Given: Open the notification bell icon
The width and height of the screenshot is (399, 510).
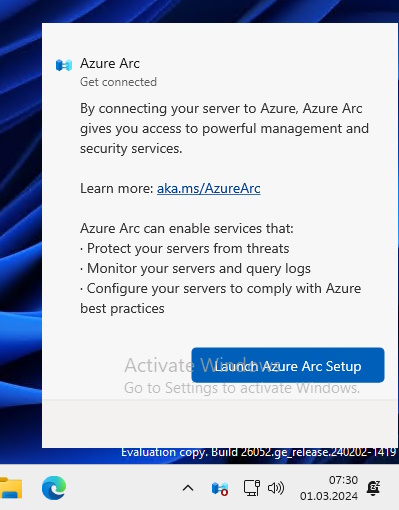Looking at the screenshot, I should point(373,488).
